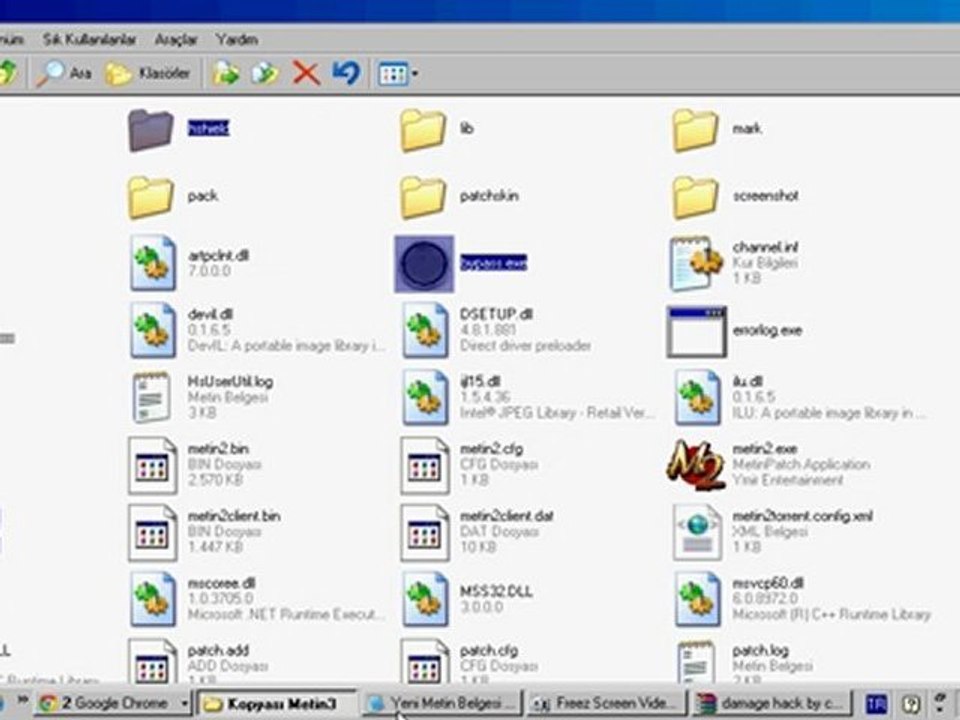Screen dimensions: 960x720
Task: Click the Copy To folder toolbar icon
Action: click(x=265, y=73)
